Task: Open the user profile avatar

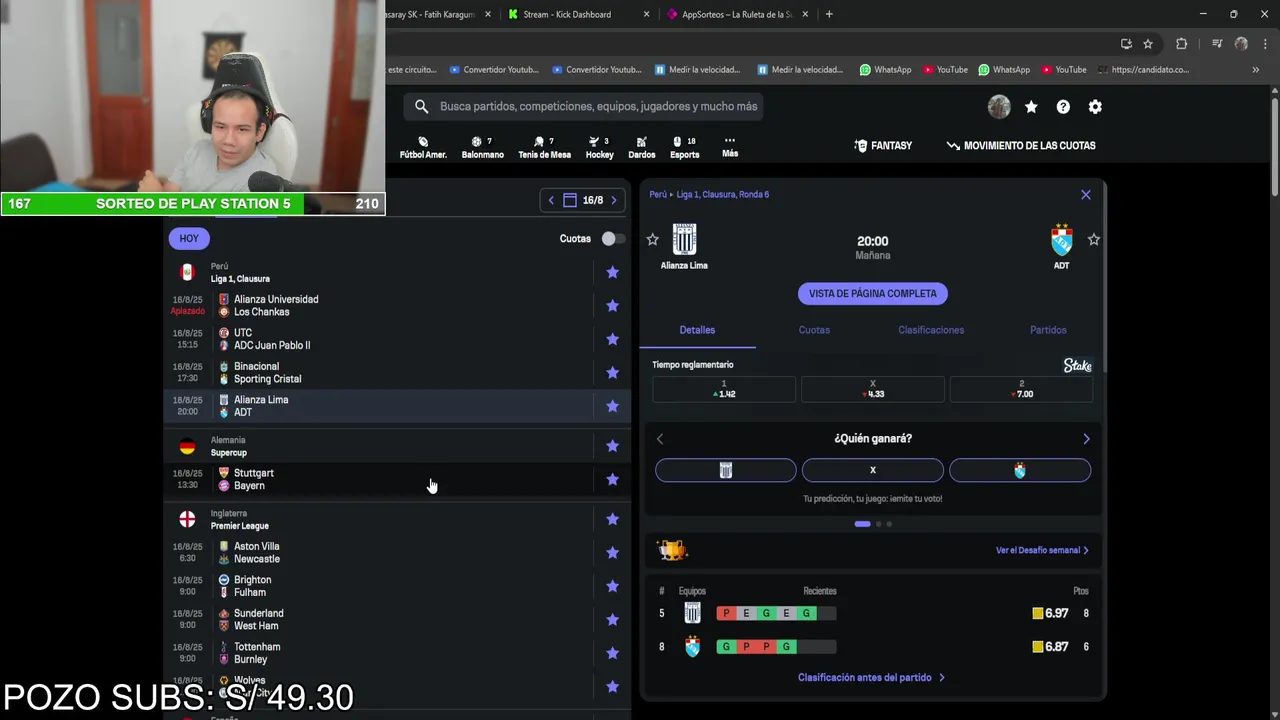Action: (x=999, y=107)
